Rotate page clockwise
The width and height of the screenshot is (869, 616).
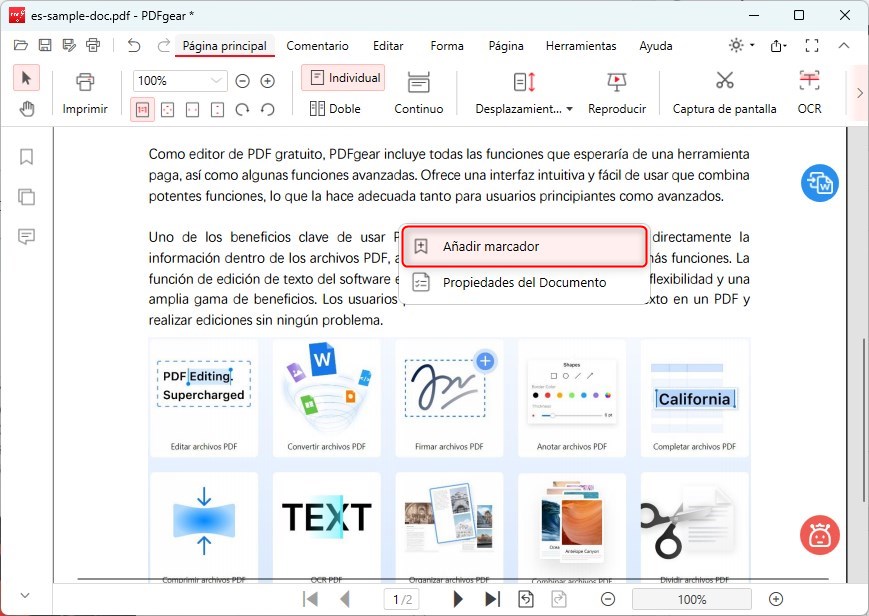(x=242, y=110)
